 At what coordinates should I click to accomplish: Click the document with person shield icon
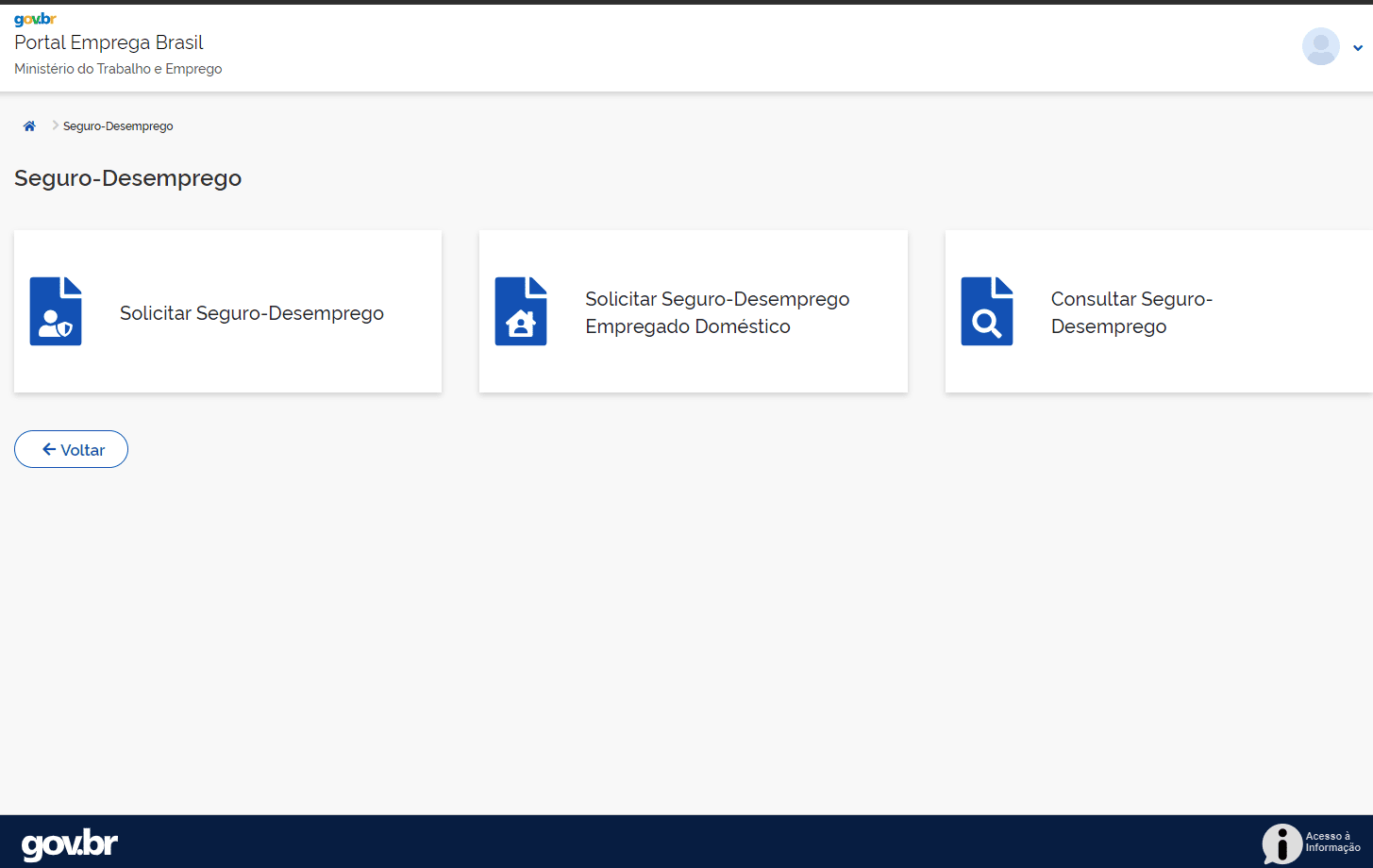point(56,311)
